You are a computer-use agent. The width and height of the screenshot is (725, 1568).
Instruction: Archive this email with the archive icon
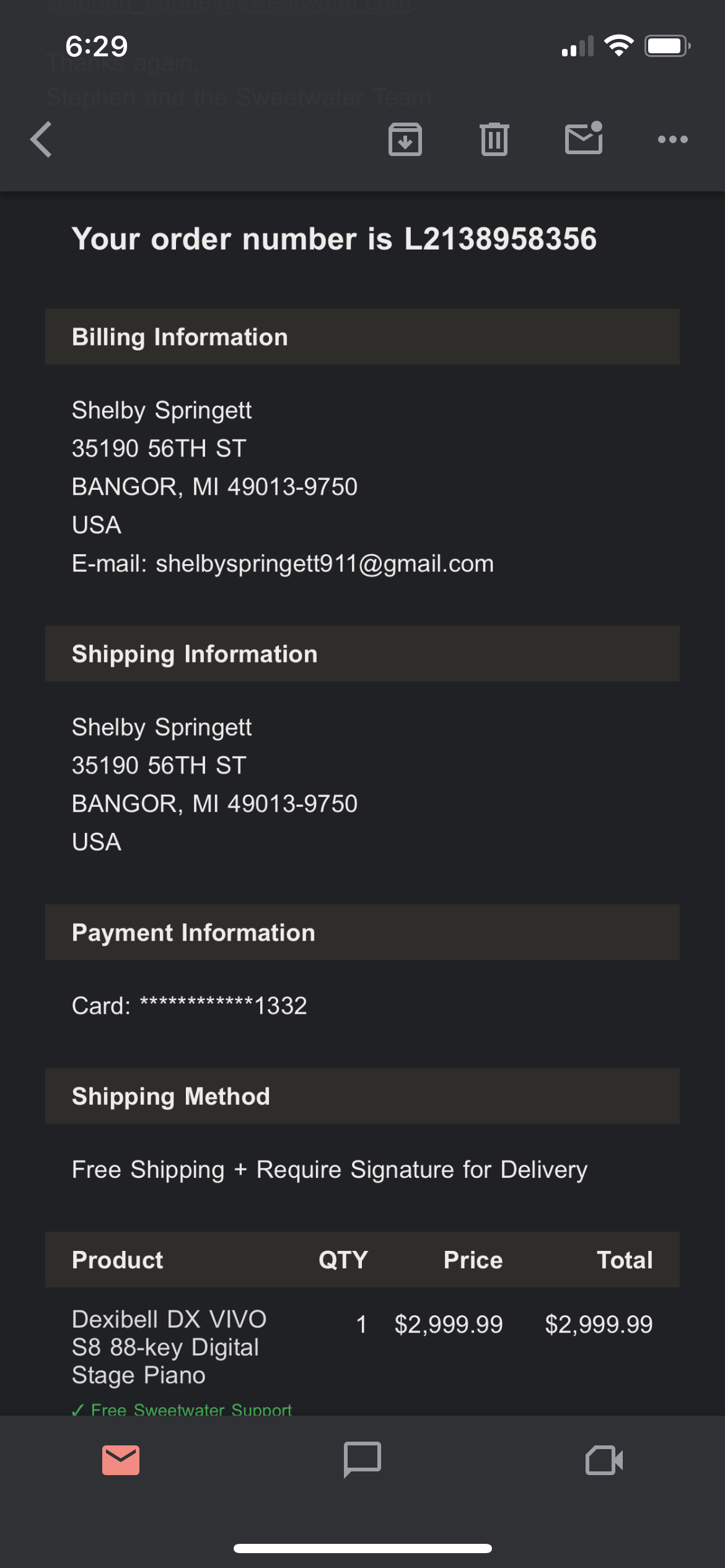[x=405, y=139]
